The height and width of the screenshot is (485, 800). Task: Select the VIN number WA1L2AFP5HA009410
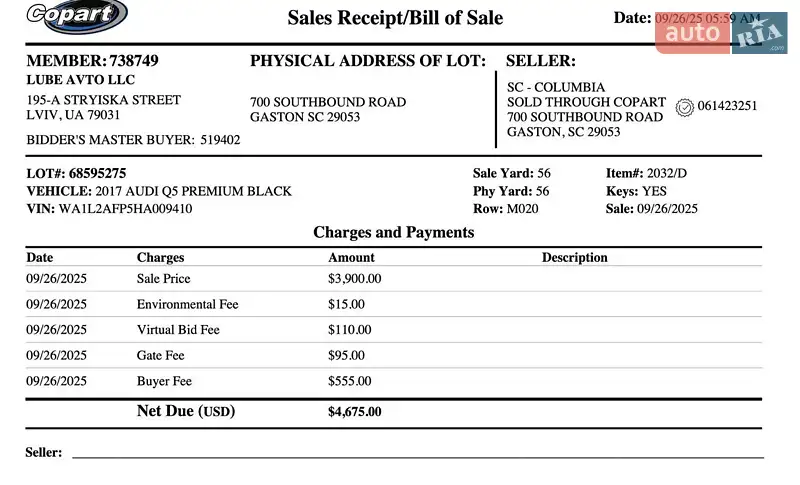tap(126, 209)
